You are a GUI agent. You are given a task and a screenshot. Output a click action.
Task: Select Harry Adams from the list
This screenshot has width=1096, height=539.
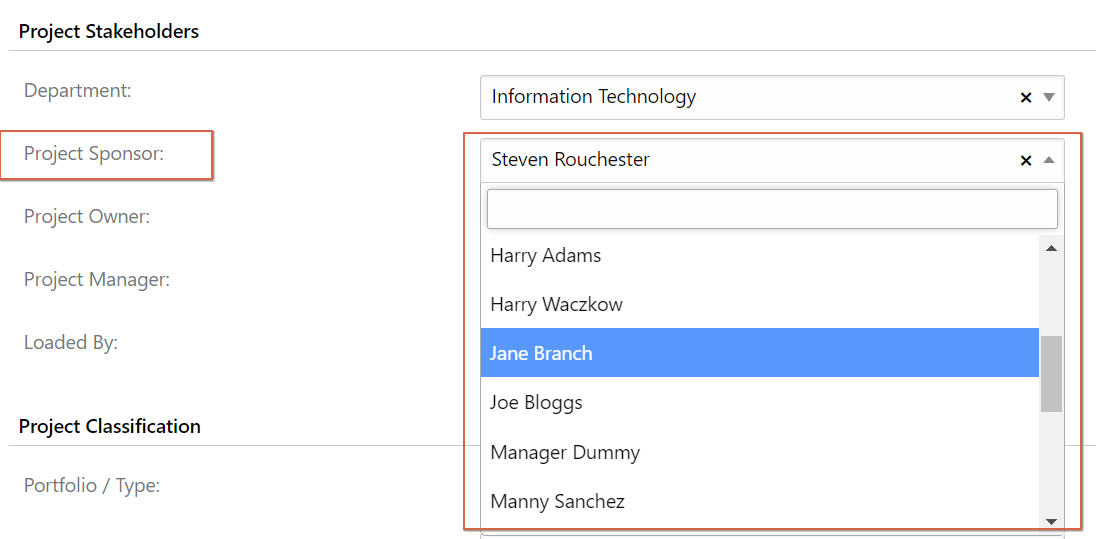pos(759,256)
